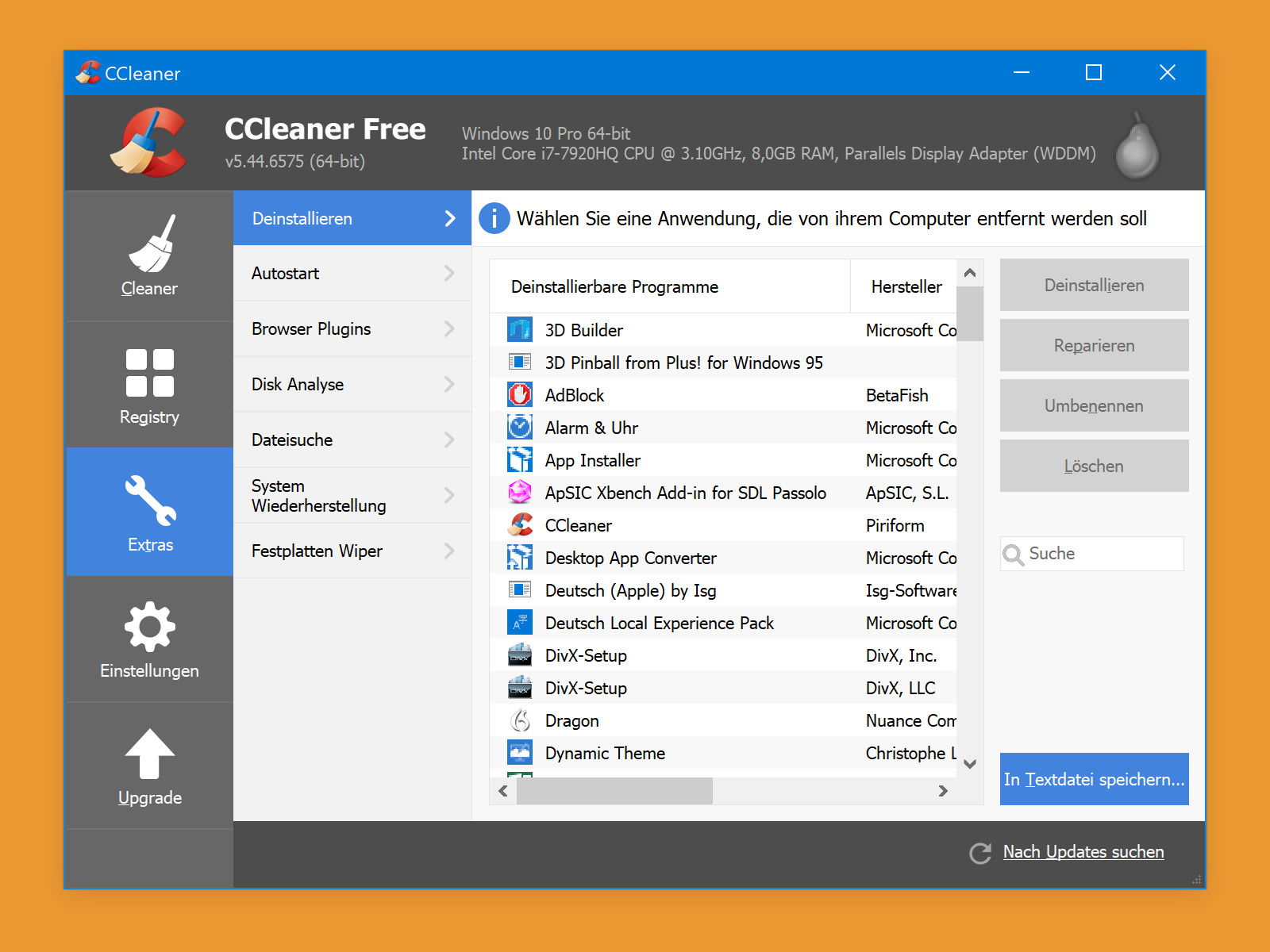
Task: Click the refresh icon beside update link
Action: click(980, 853)
